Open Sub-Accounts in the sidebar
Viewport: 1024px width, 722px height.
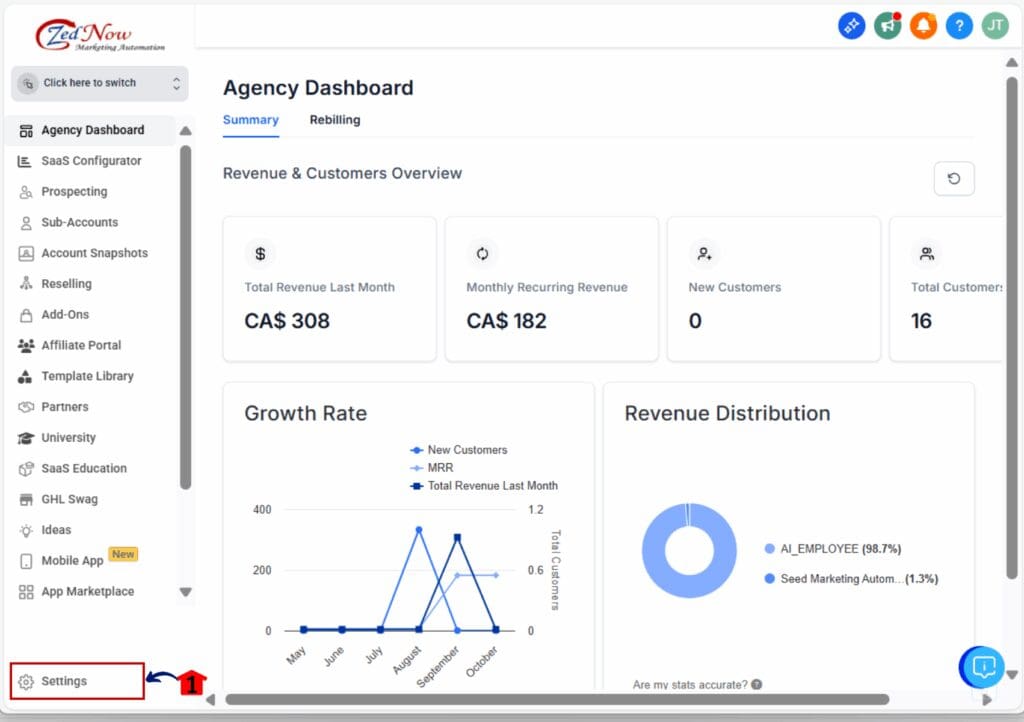79,222
